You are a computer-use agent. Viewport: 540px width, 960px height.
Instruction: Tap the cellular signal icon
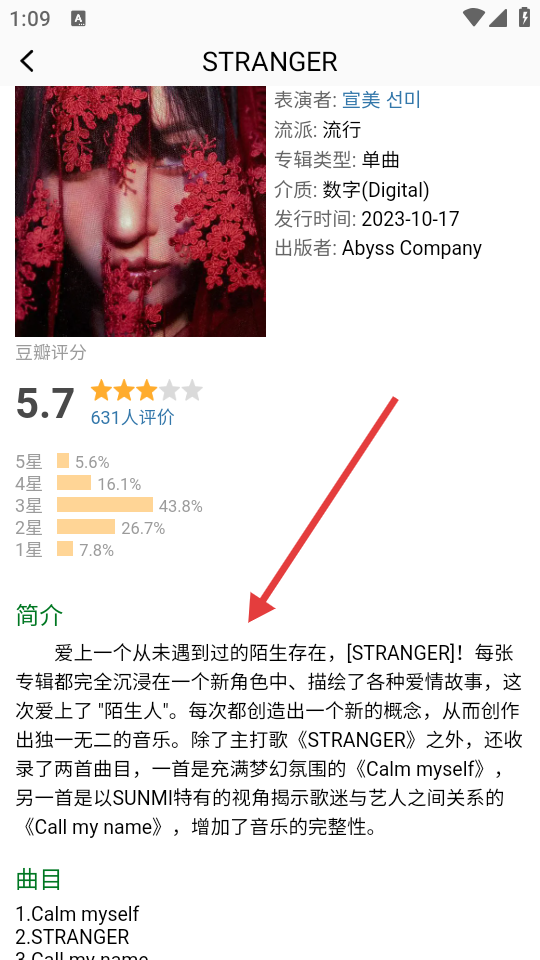pyautogui.click(x=498, y=18)
